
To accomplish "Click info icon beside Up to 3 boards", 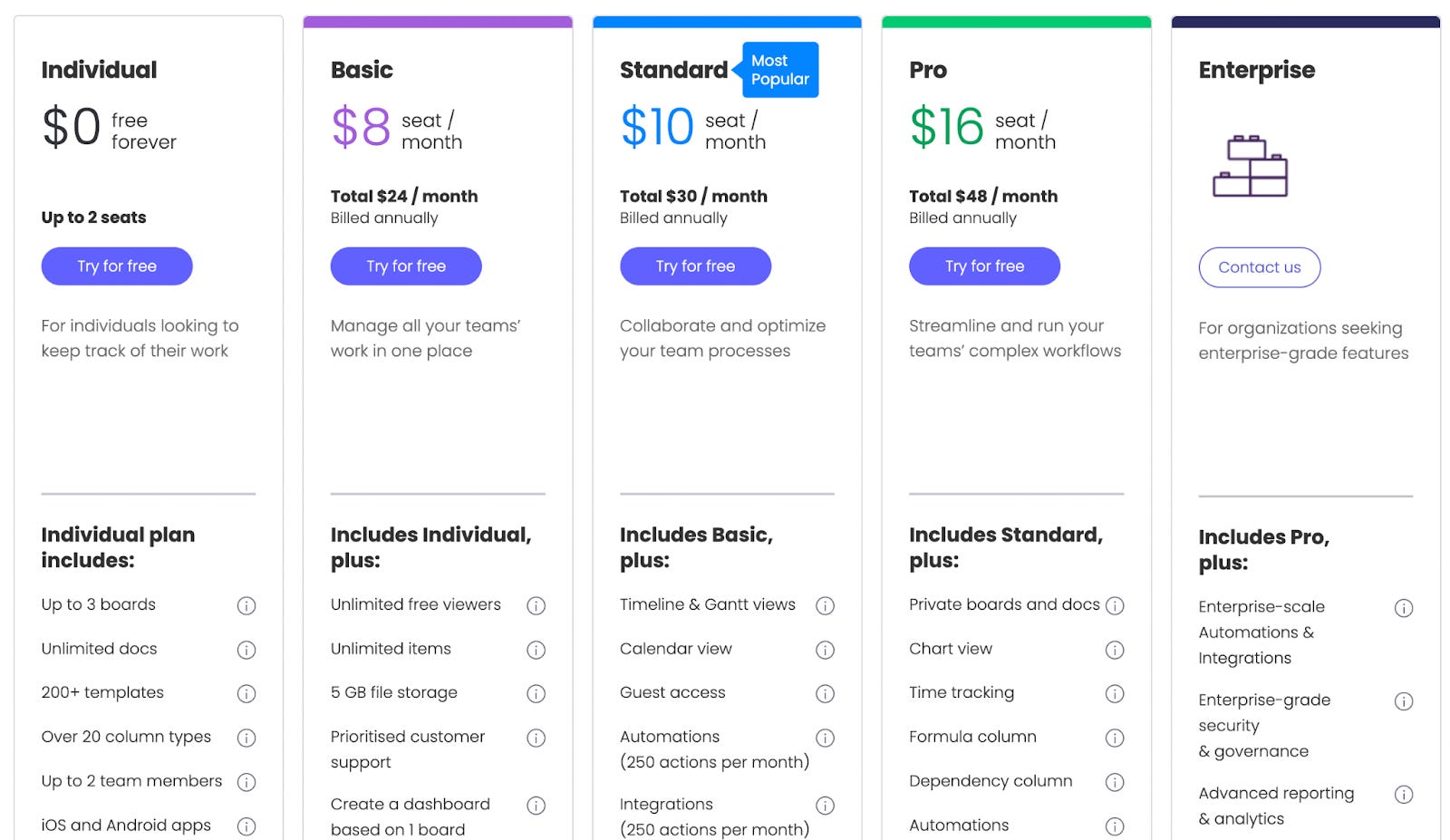I will coord(246,605).
